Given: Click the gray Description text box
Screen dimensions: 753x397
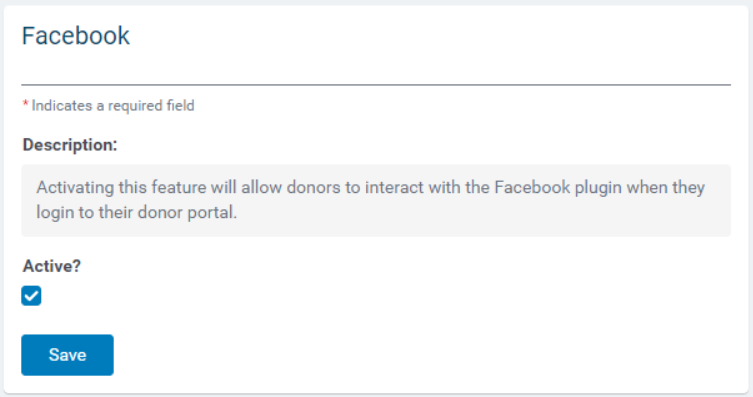Looking at the screenshot, I should 376,200.
